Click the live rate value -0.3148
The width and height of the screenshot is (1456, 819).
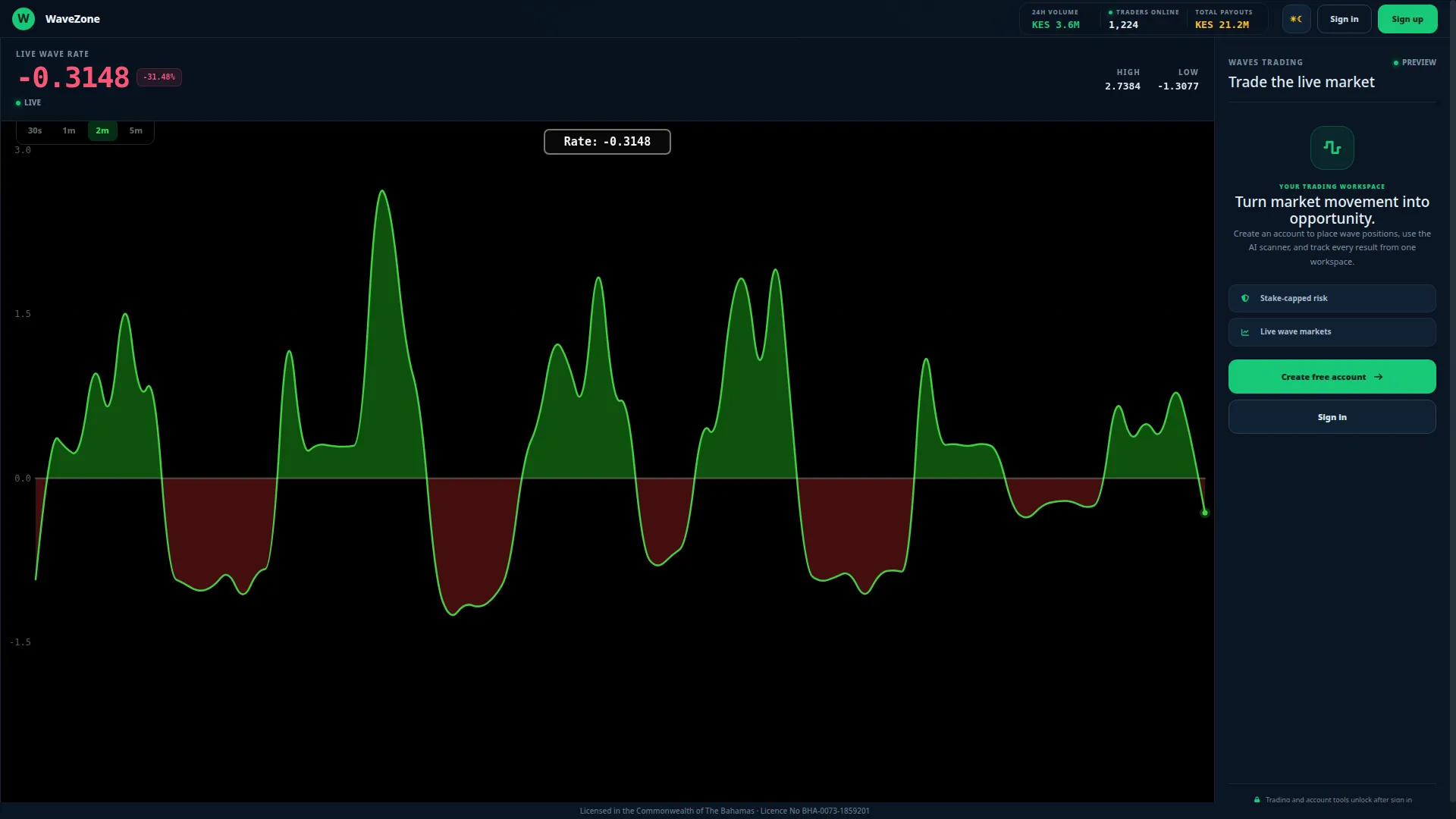pos(74,77)
